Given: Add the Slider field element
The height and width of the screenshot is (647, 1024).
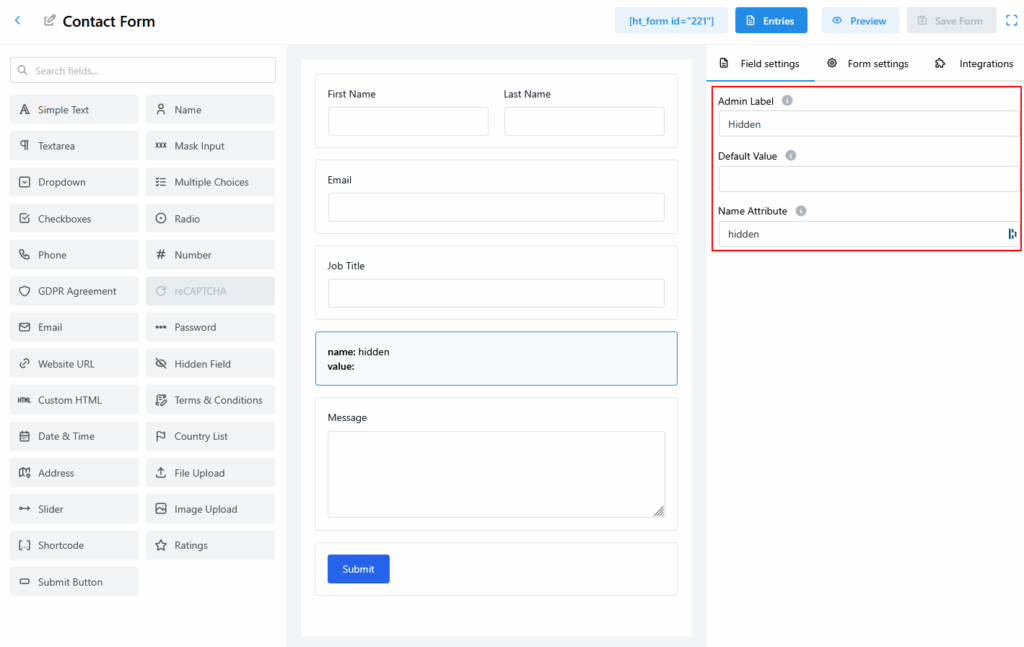Looking at the screenshot, I should (74, 509).
